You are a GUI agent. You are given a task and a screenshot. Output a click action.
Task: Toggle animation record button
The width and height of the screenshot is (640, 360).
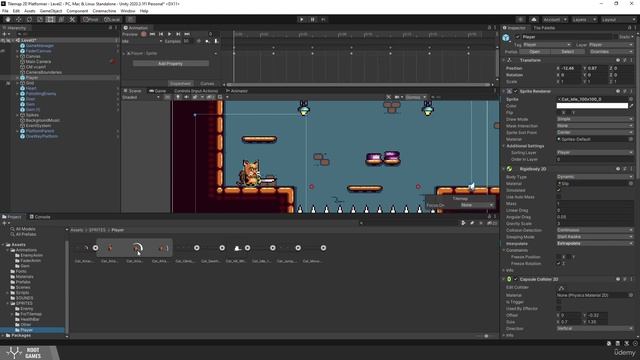pos(144,34)
